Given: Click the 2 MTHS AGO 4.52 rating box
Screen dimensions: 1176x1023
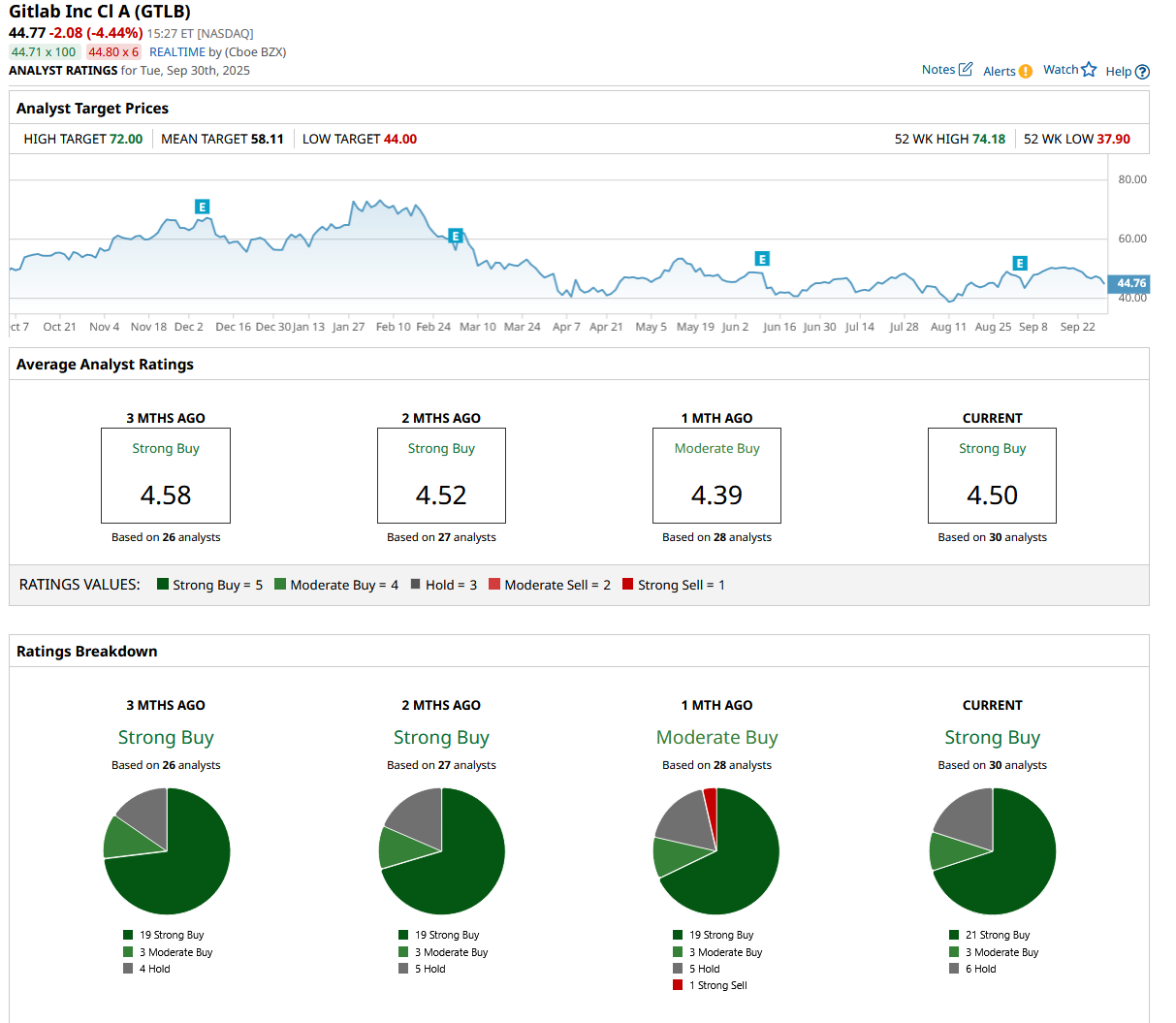Looking at the screenshot, I should 441,475.
